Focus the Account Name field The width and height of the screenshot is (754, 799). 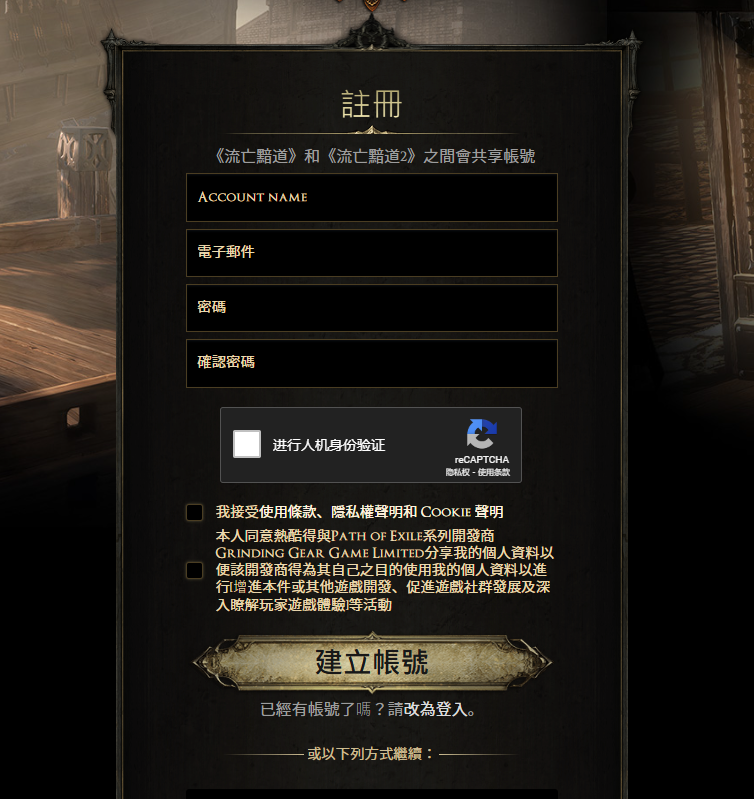click(x=372, y=197)
